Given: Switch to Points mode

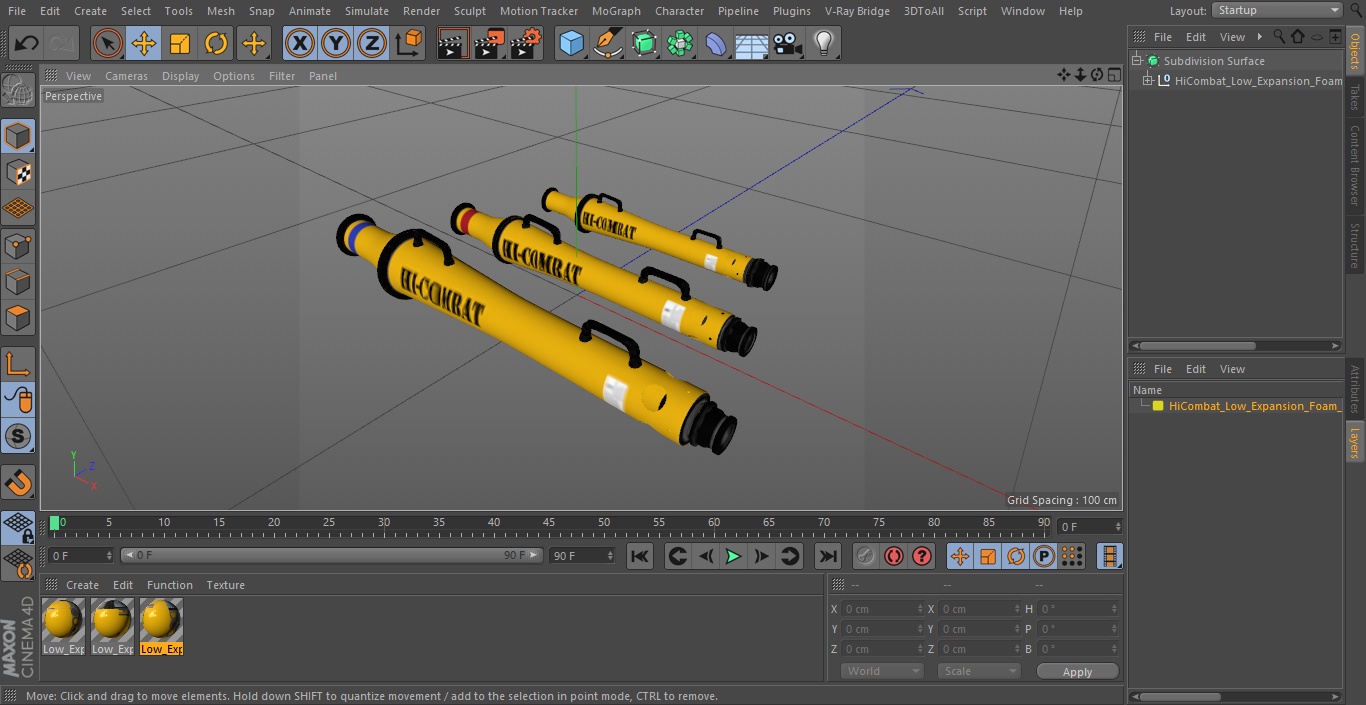Looking at the screenshot, I should pyautogui.click(x=18, y=245).
